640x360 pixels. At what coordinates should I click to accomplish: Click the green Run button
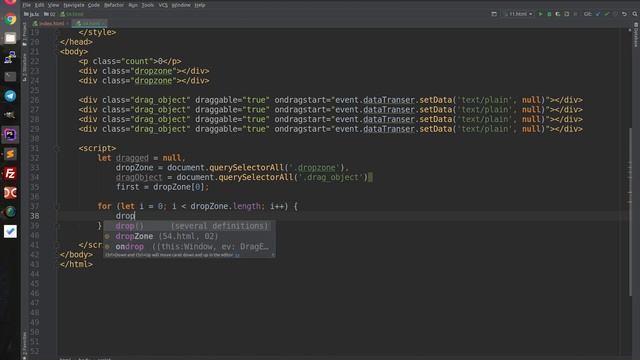(540, 14)
